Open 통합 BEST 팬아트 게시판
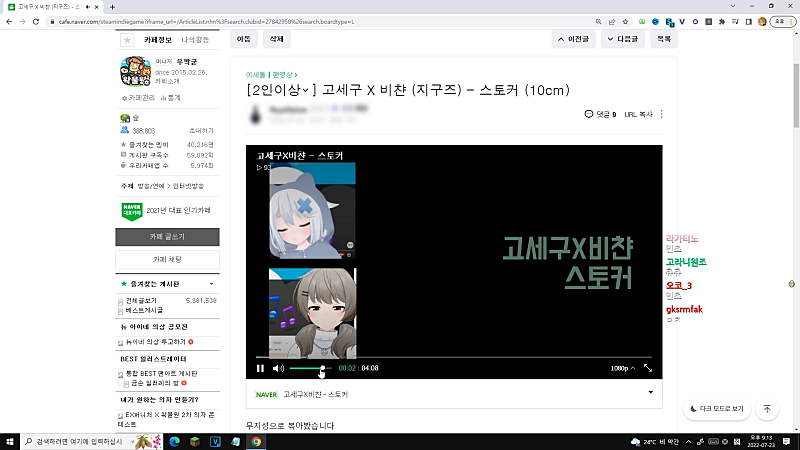This screenshot has width=800, height=450. (161, 373)
